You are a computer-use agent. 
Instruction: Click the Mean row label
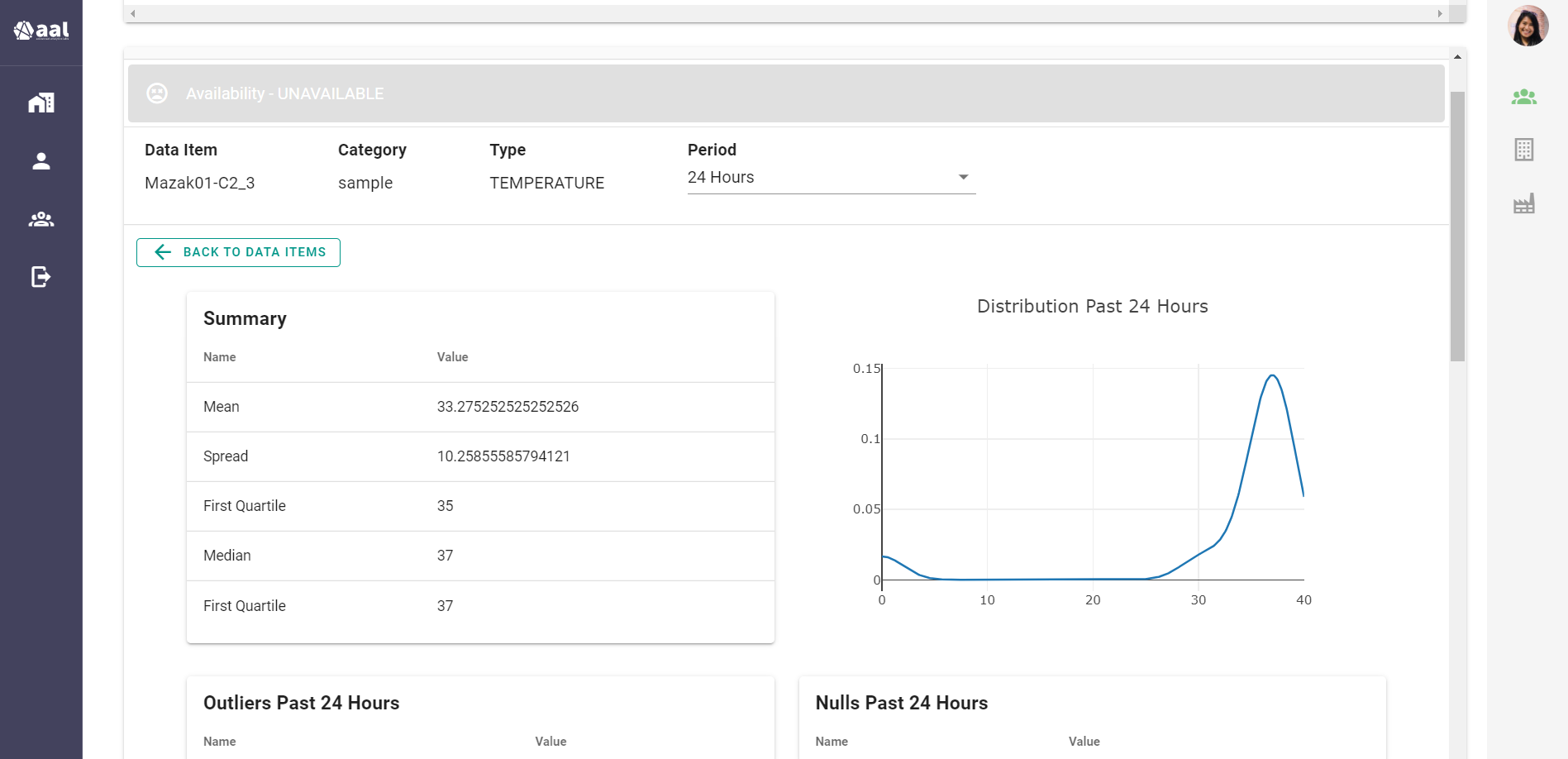click(x=222, y=407)
